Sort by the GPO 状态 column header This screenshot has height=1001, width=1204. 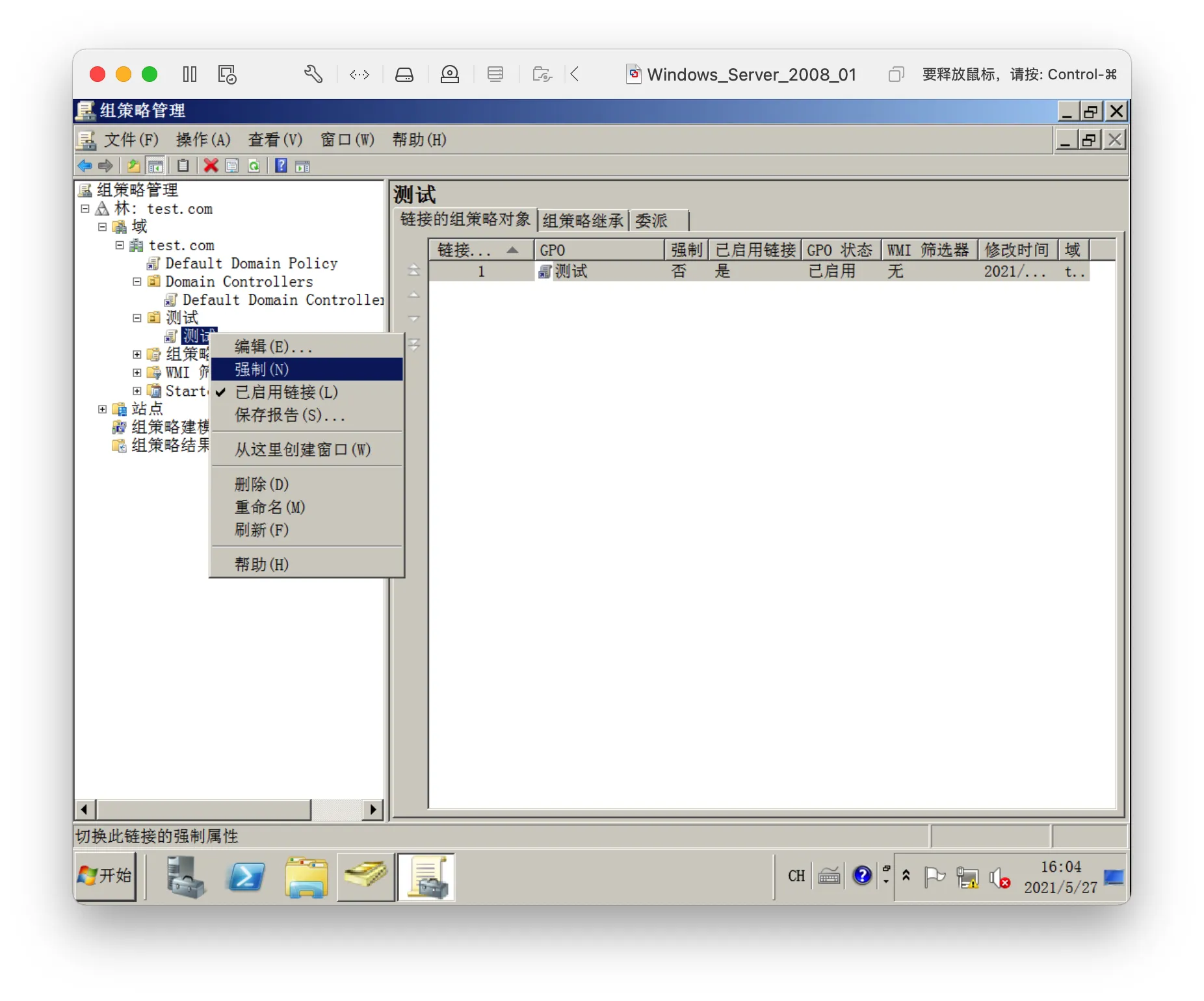coord(841,250)
